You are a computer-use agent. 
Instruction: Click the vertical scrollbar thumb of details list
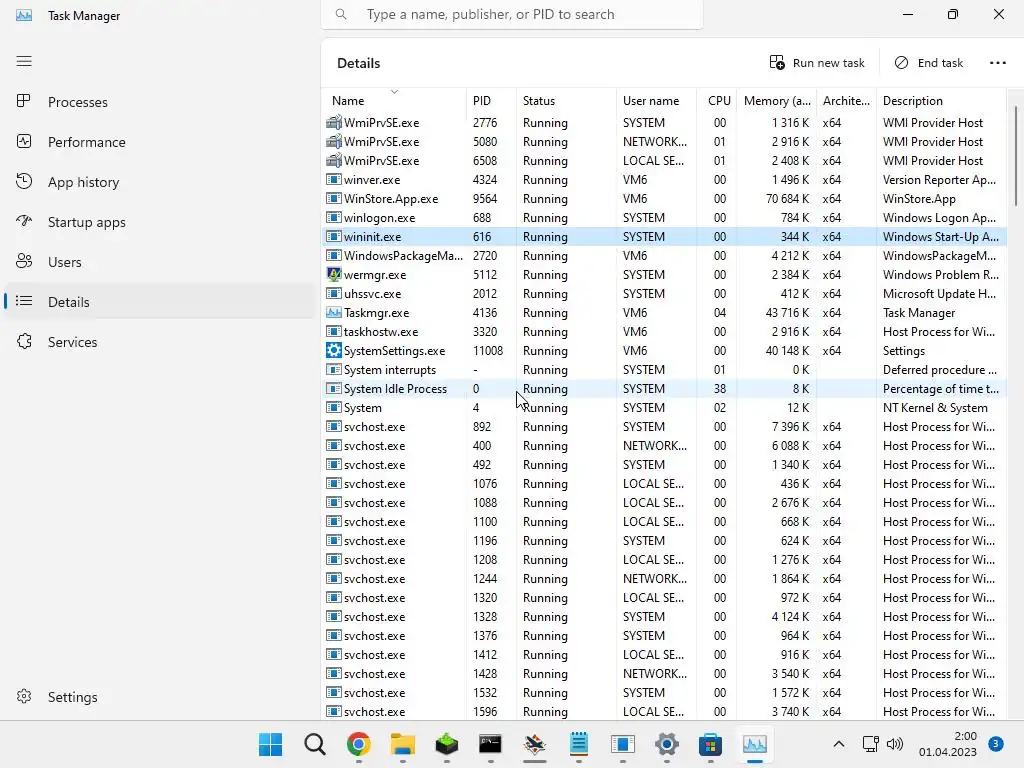click(x=1016, y=155)
